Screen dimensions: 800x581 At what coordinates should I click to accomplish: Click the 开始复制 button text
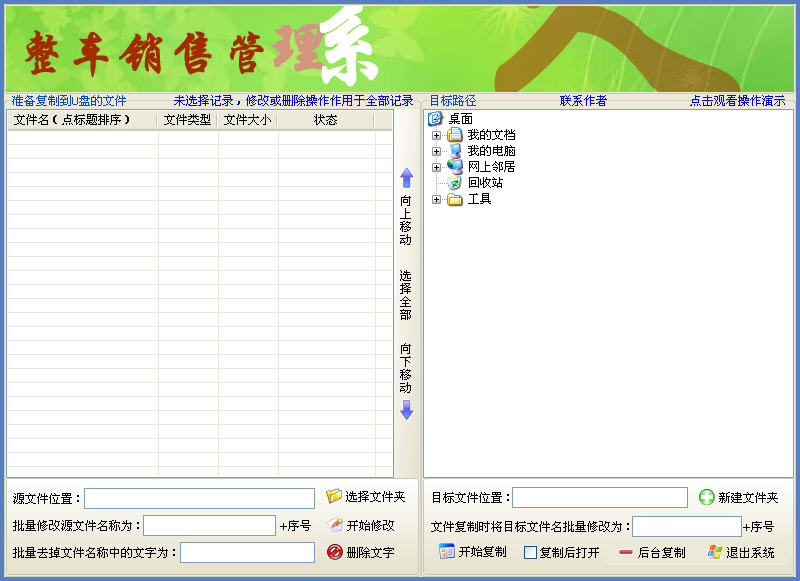[482, 552]
